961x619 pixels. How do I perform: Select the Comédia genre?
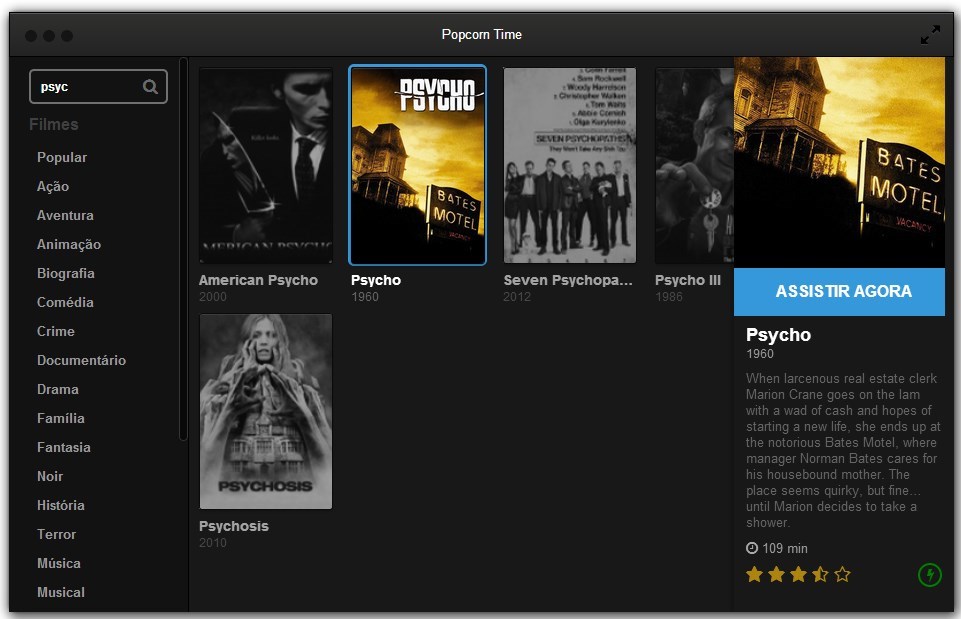[65, 302]
